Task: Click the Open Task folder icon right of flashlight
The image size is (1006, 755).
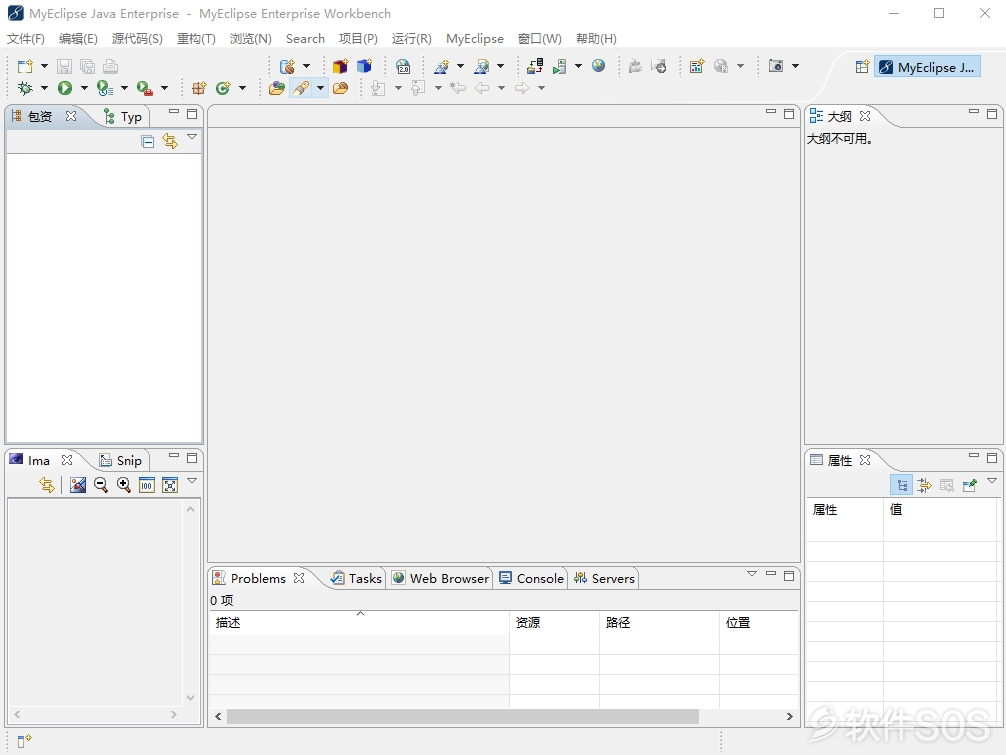Action: pos(341,88)
